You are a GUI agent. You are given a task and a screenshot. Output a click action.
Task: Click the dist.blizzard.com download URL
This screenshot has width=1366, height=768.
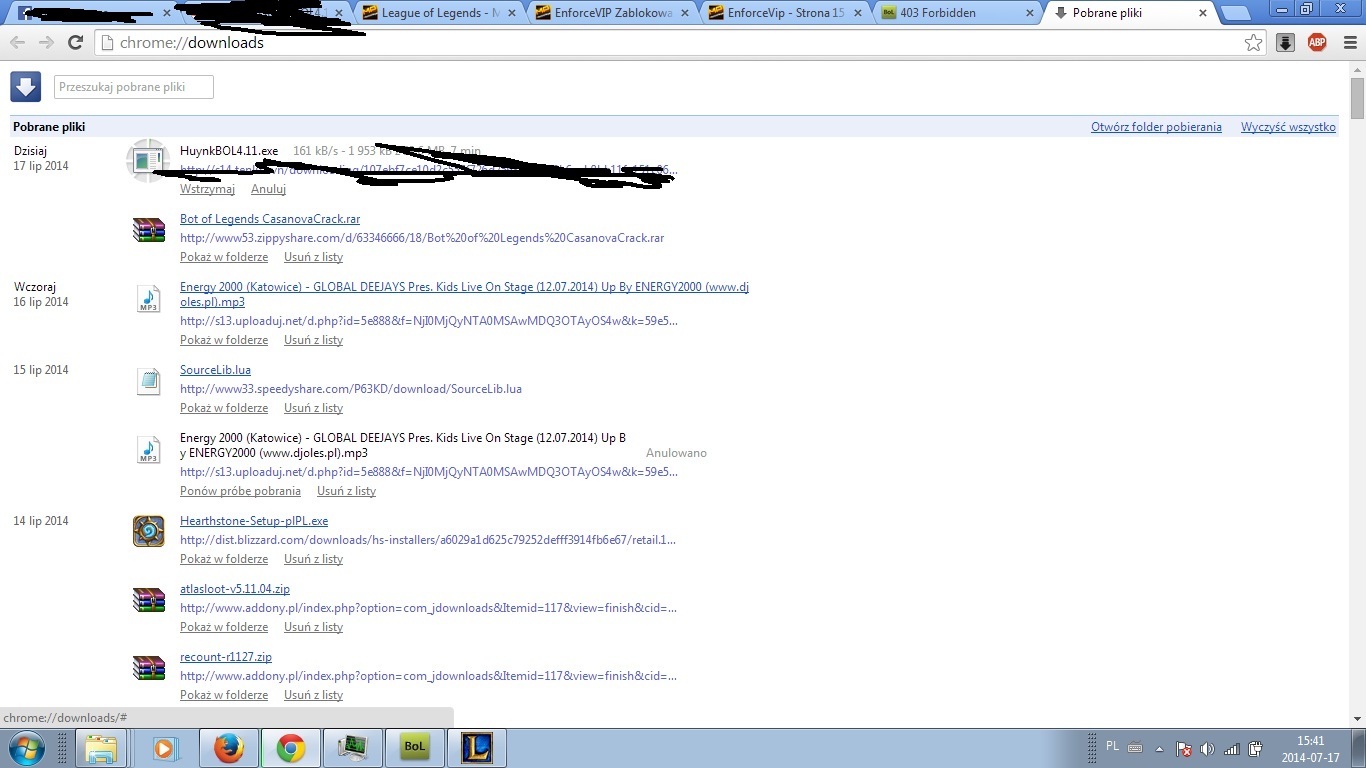click(x=428, y=540)
